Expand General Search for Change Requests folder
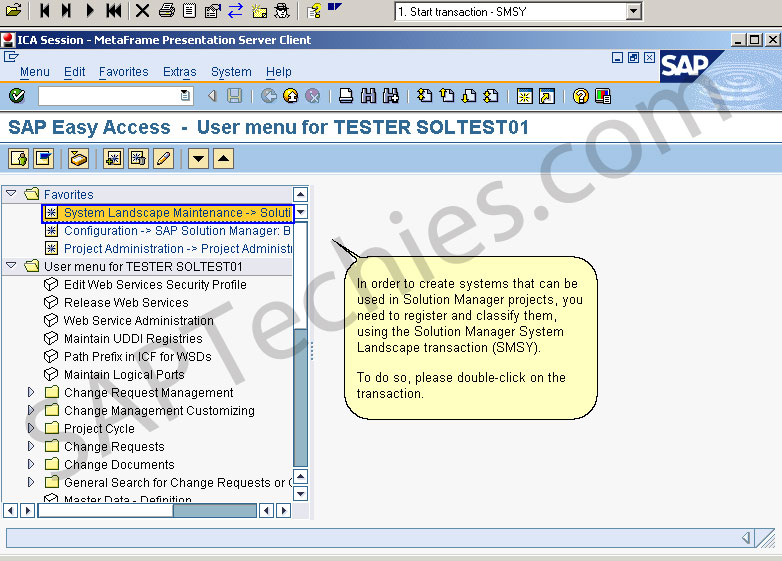Viewport: 782px width, 561px height. coord(31,482)
